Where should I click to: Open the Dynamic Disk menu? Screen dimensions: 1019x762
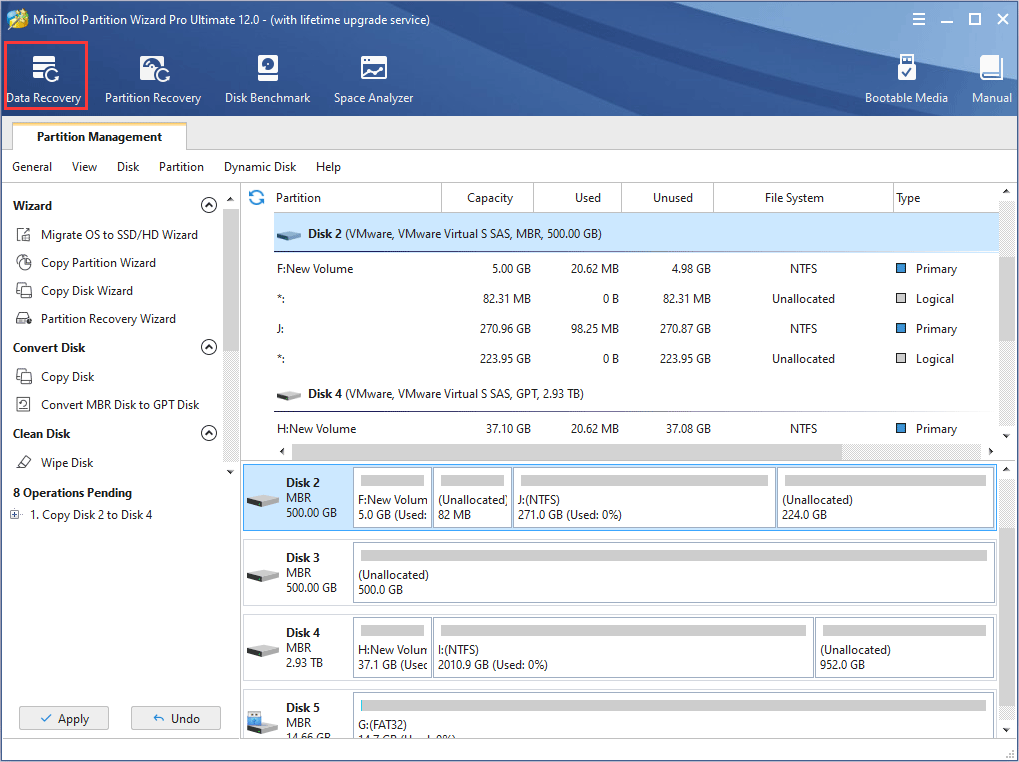click(260, 167)
